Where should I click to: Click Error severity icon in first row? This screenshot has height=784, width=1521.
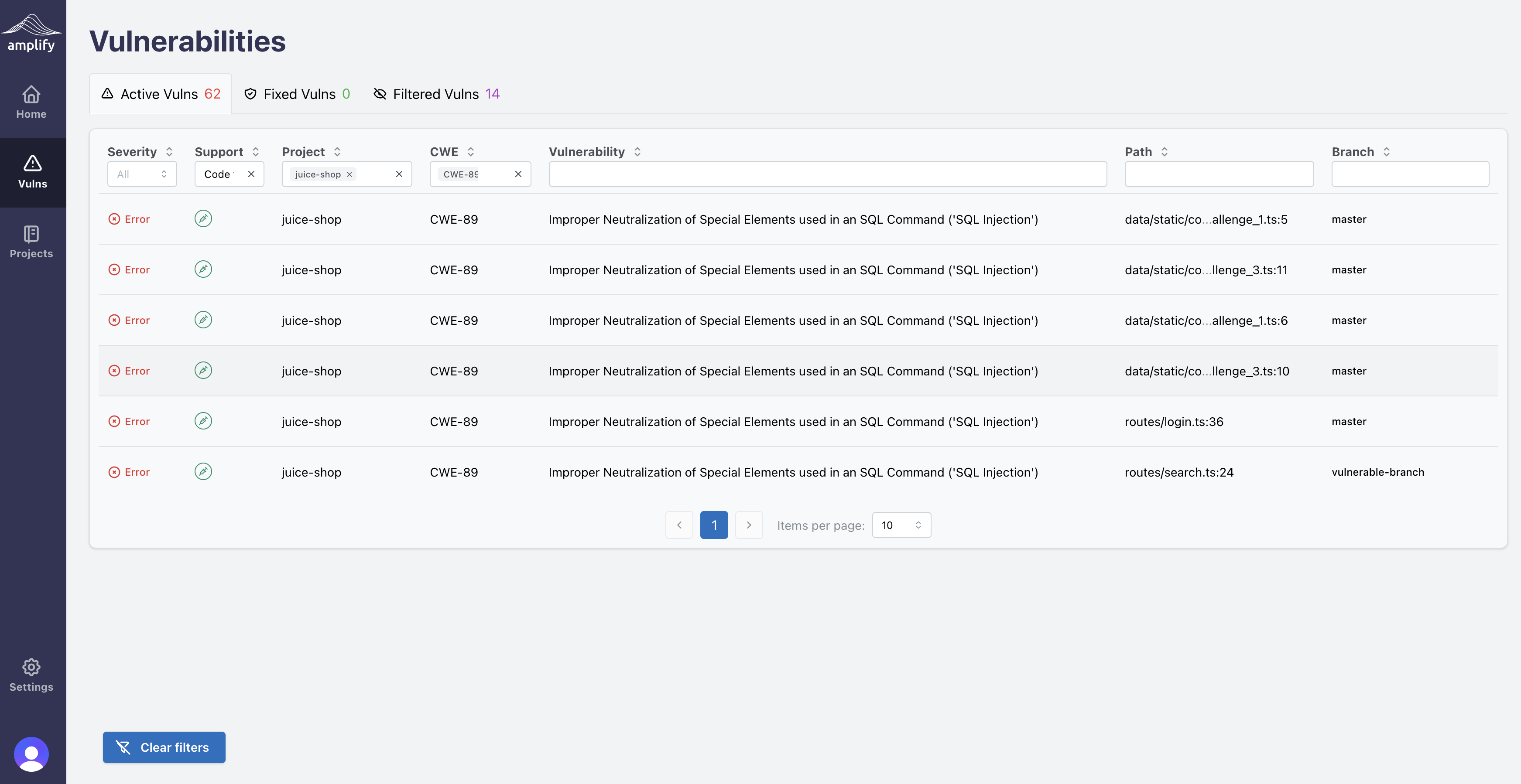[114, 219]
